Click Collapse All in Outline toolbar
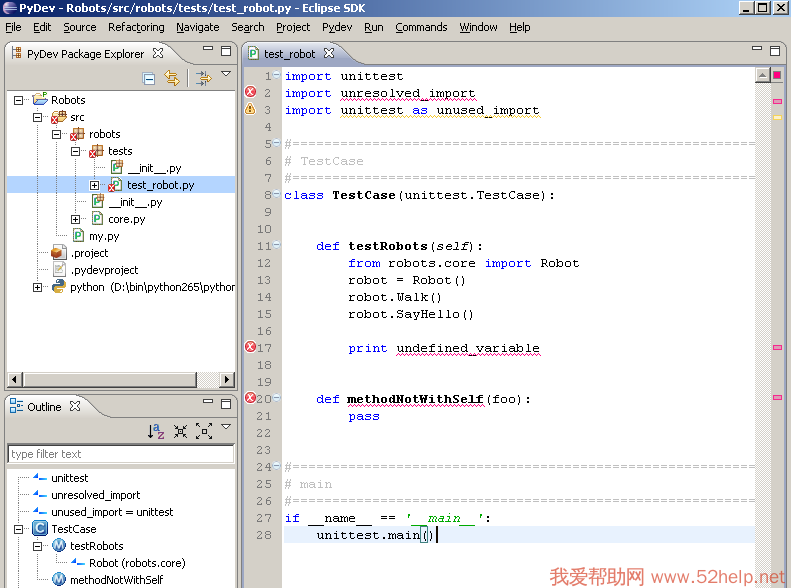This screenshot has height=588, width=791. [180, 431]
